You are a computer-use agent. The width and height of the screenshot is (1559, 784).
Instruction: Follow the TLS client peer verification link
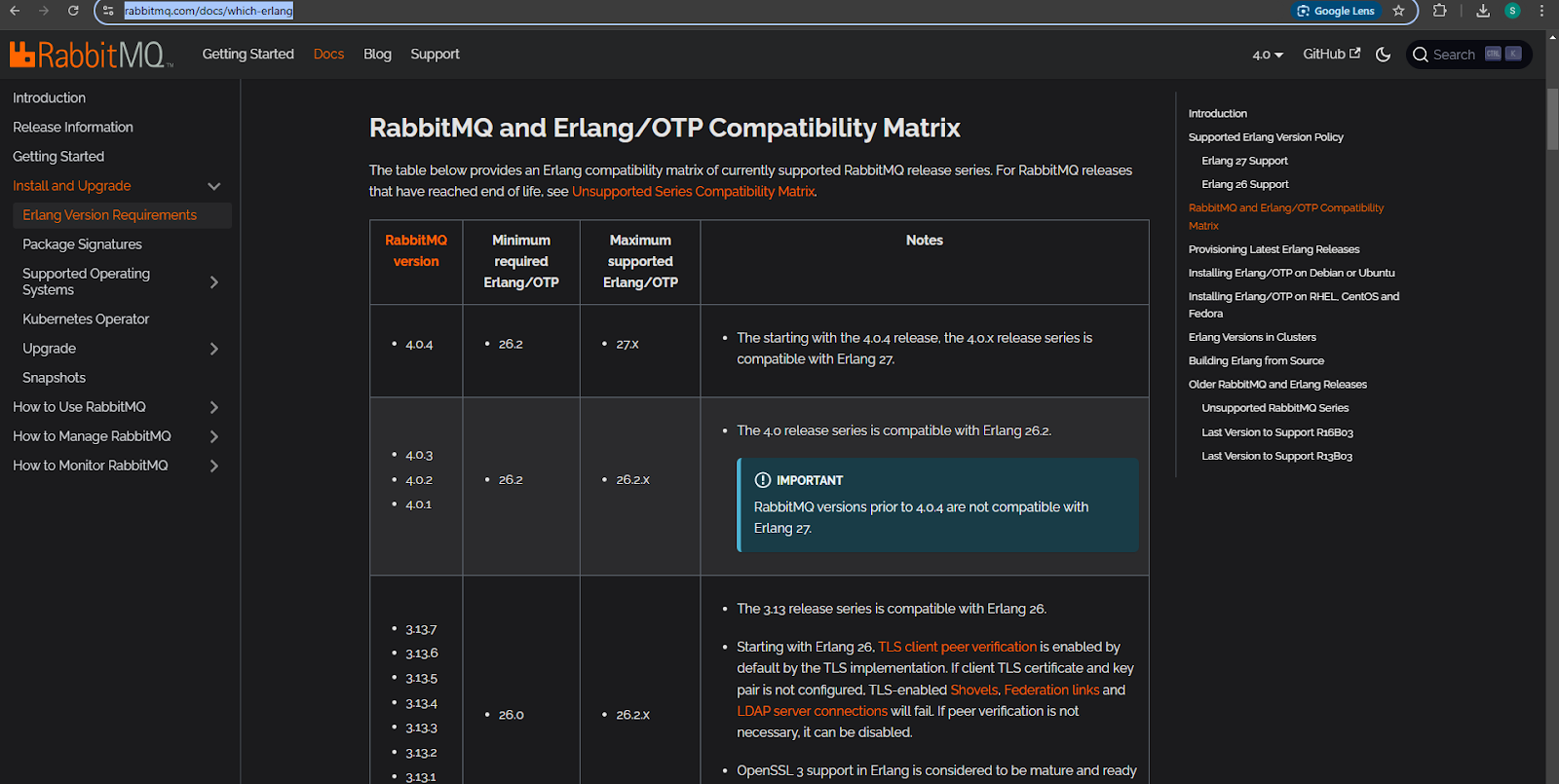pos(957,647)
